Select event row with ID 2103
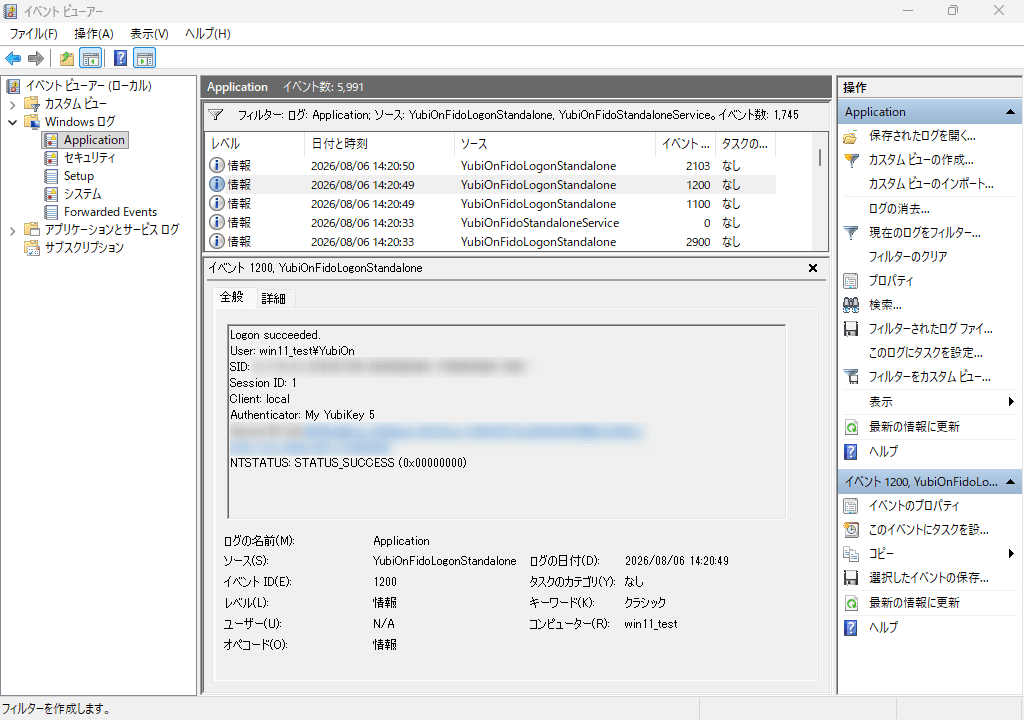 click(490, 166)
